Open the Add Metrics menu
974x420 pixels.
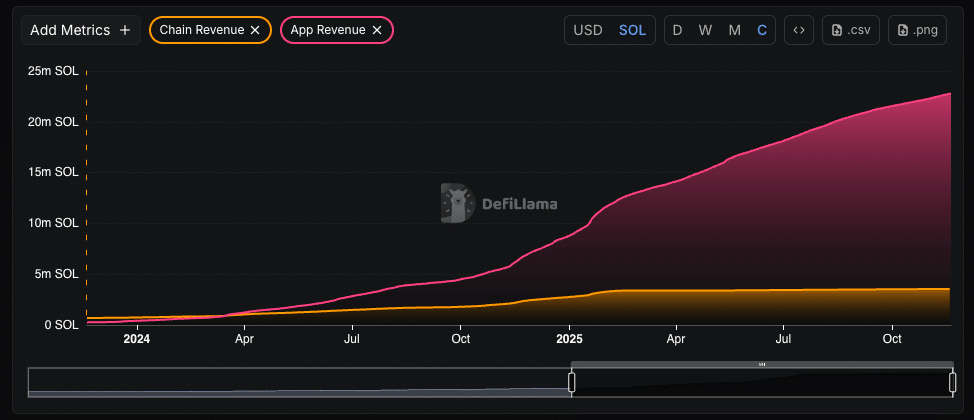tap(80, 30)
